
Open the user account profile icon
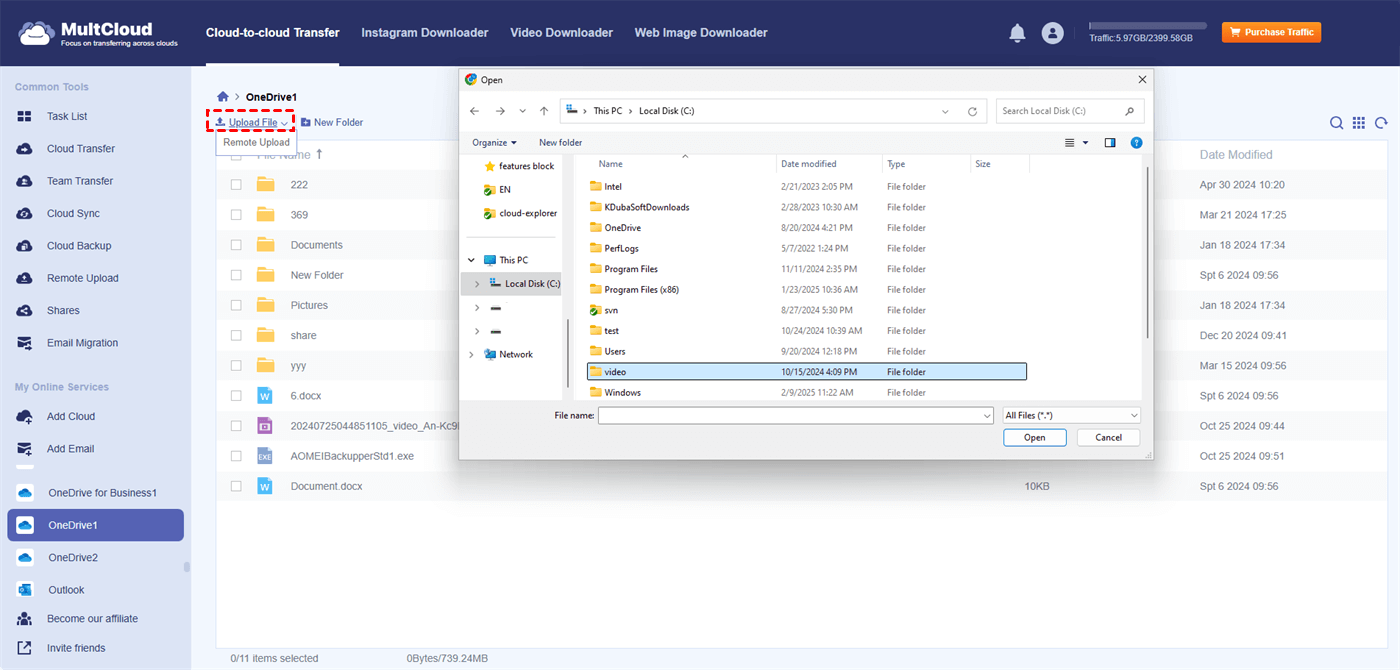(1052, 33)
